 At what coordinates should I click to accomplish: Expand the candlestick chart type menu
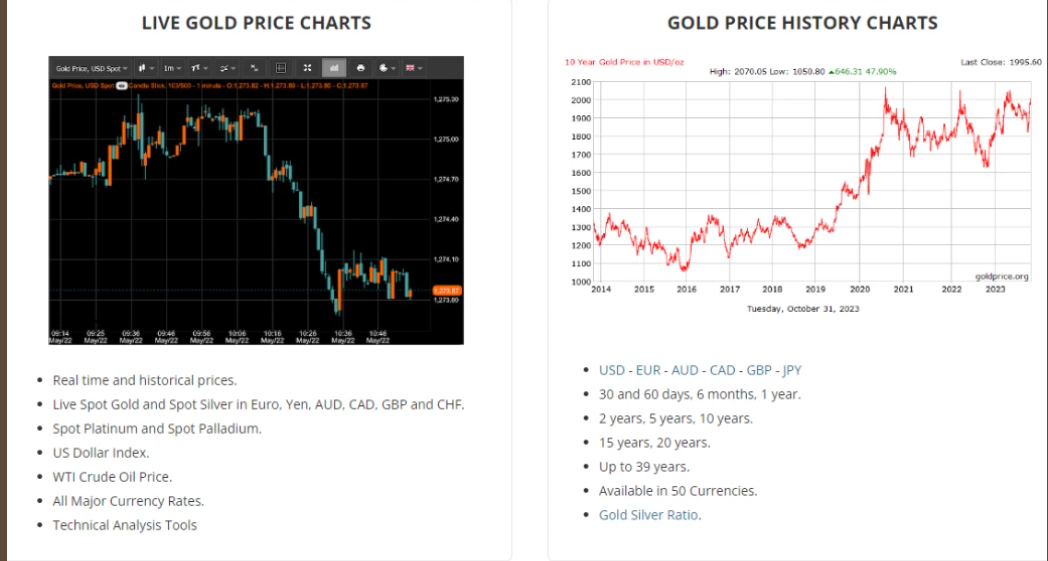(146, 68)
